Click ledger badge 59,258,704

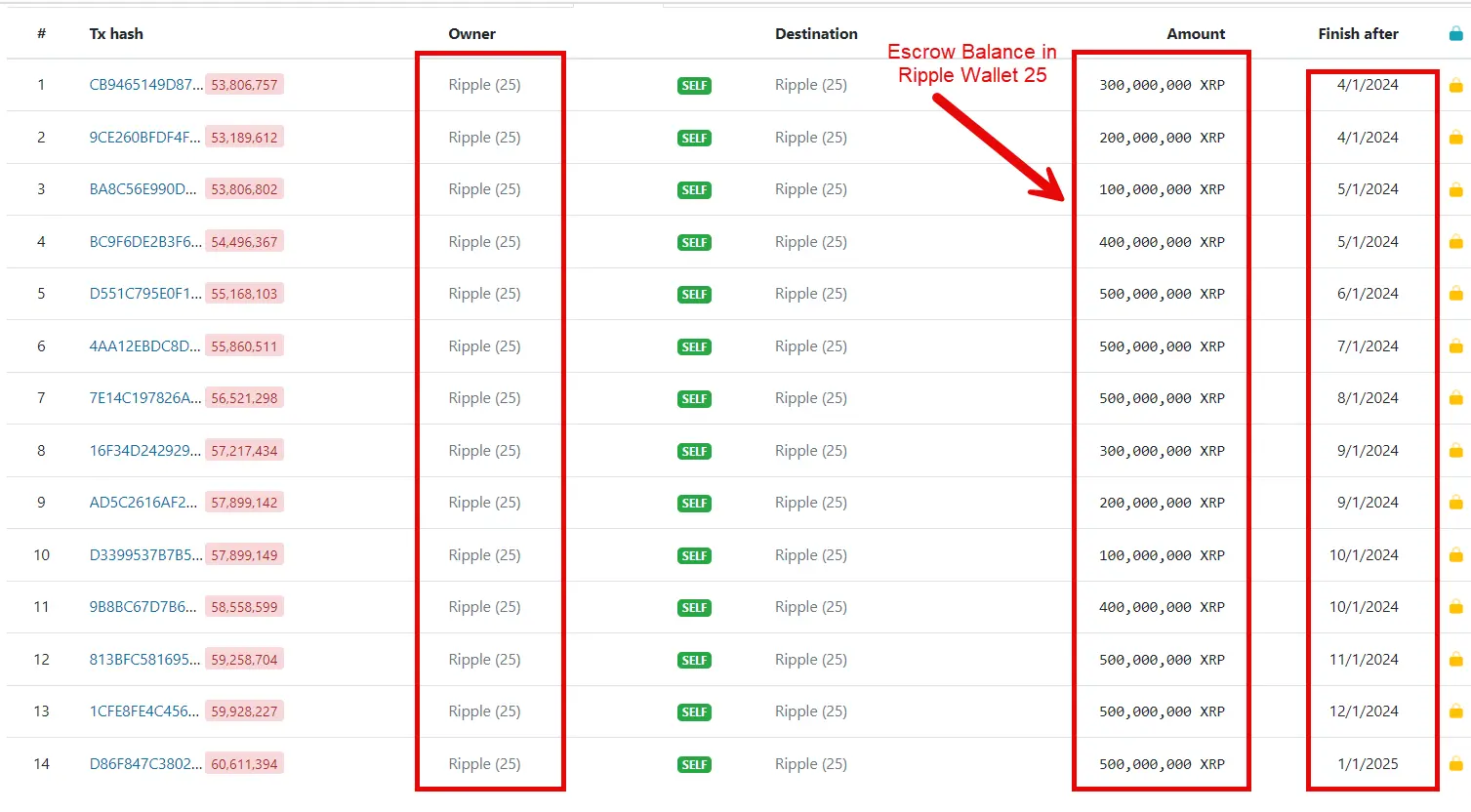point(244,660)
